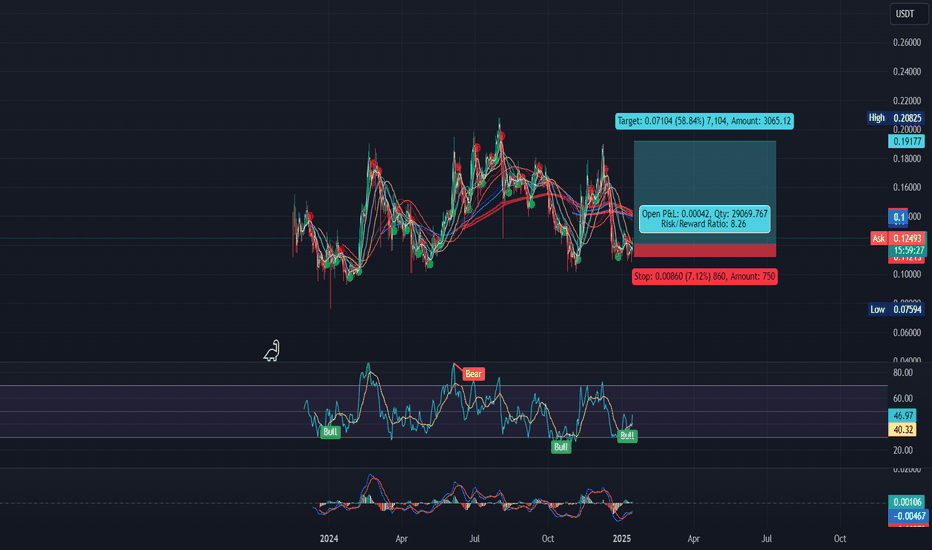
Task: Click the dinosaur icon on the chart
Action: 272,351
